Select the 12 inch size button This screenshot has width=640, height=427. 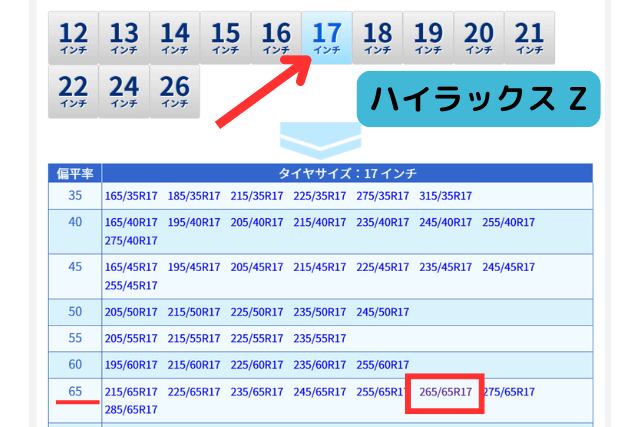point(73,38)
